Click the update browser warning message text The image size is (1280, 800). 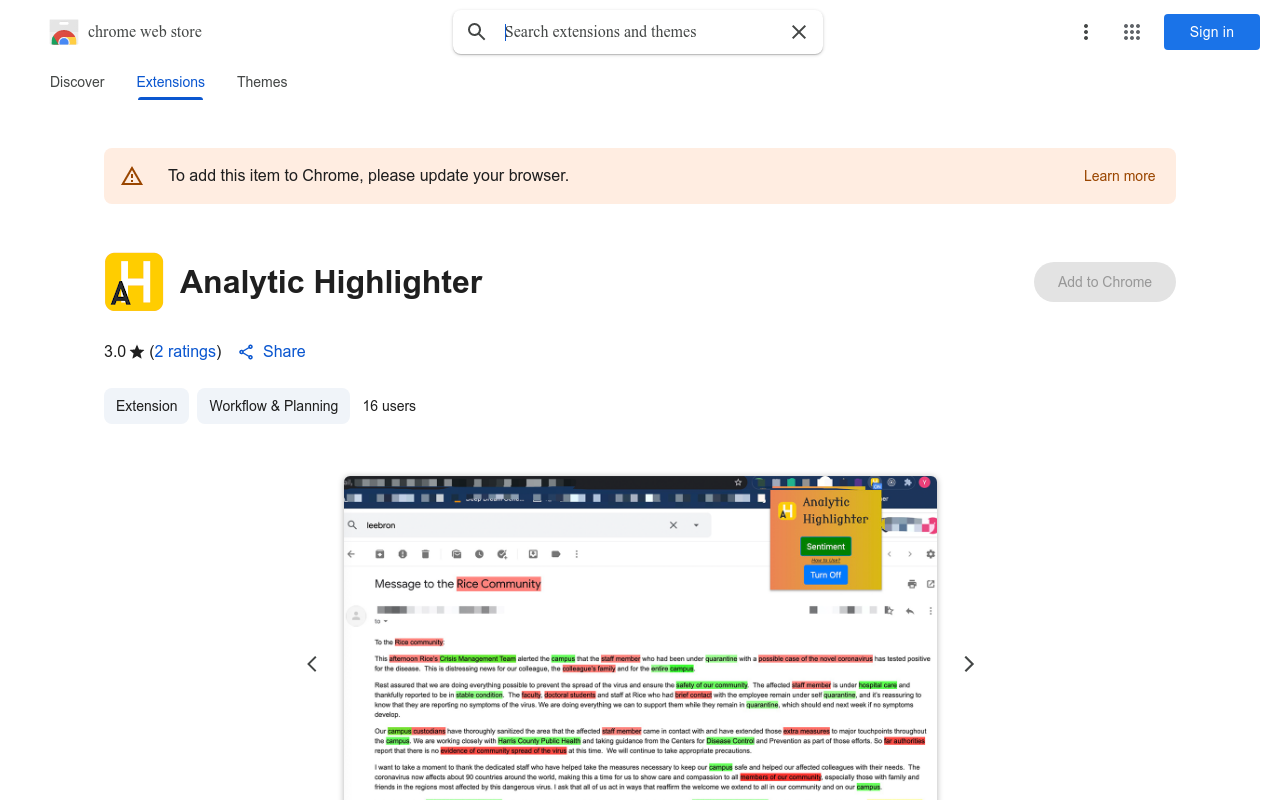(368, 176)
